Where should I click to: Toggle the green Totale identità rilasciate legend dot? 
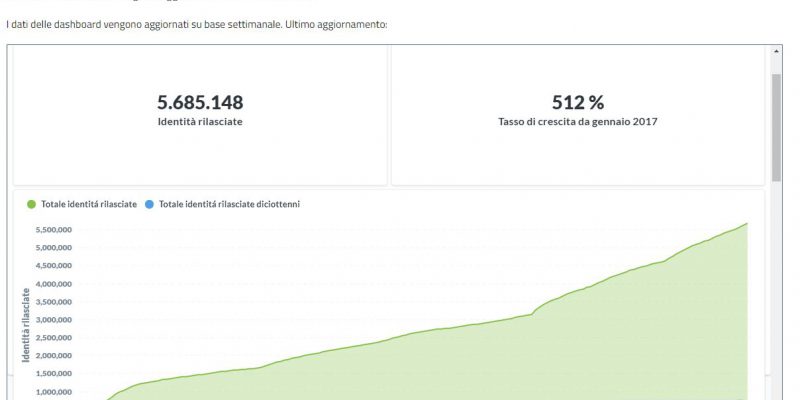point(31,205)
